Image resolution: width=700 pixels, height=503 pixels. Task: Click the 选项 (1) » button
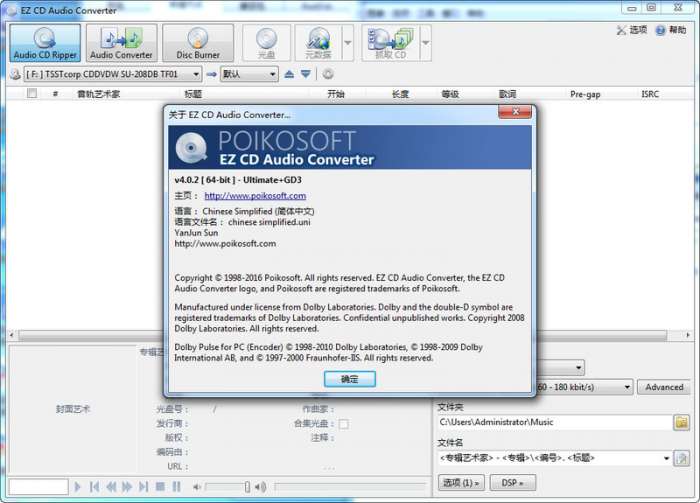(461, 482)
